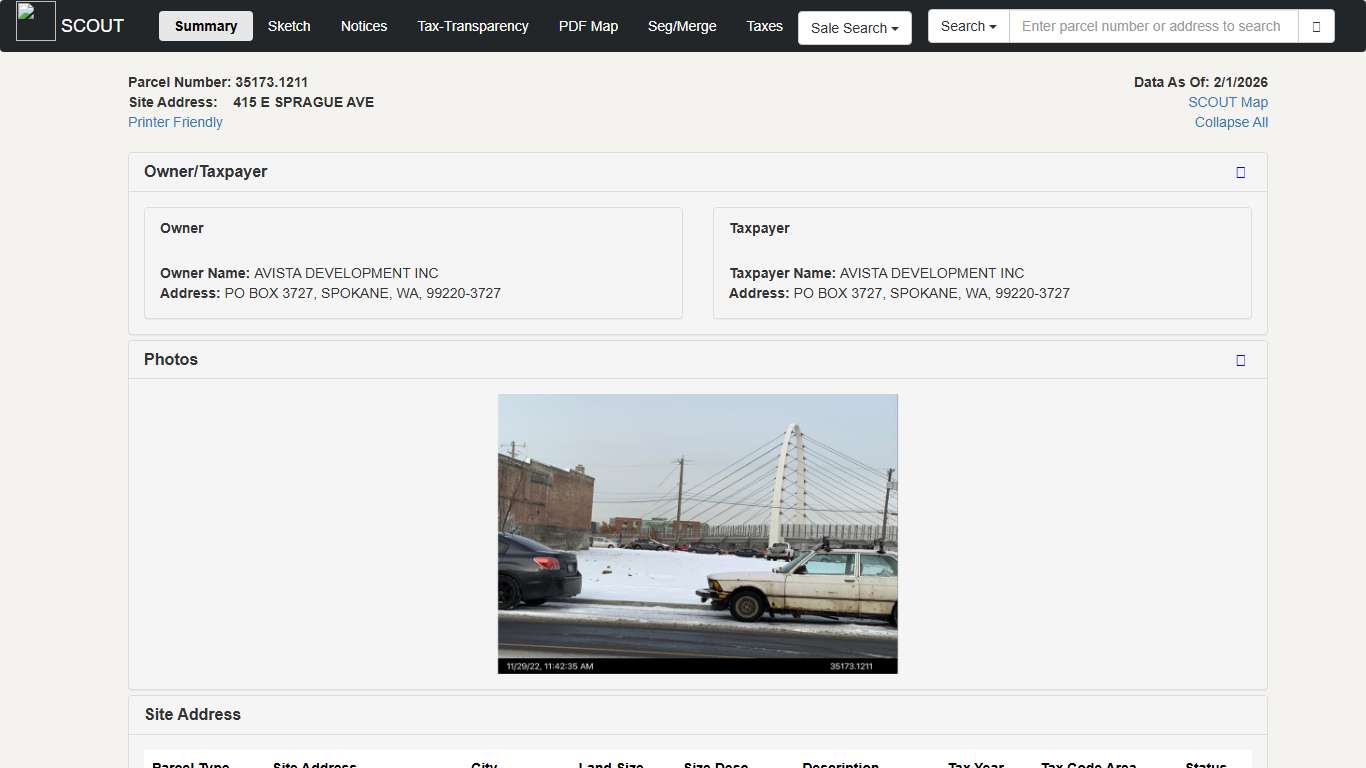Click inside the parcel number search field
This screenshot has width=1366, height=768.
tap(1150, 26)
